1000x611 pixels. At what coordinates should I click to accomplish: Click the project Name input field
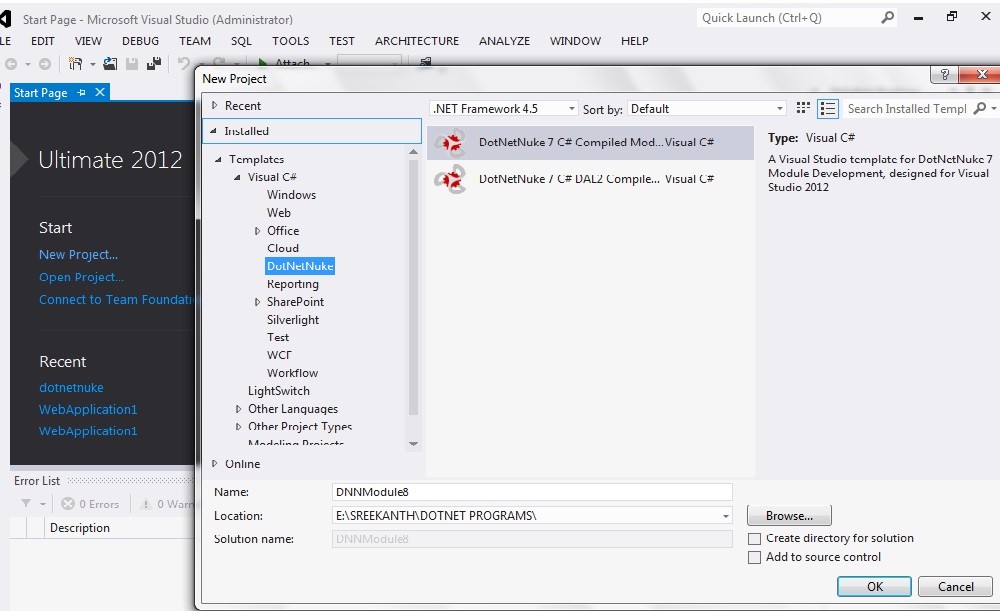tap(532, 492)
